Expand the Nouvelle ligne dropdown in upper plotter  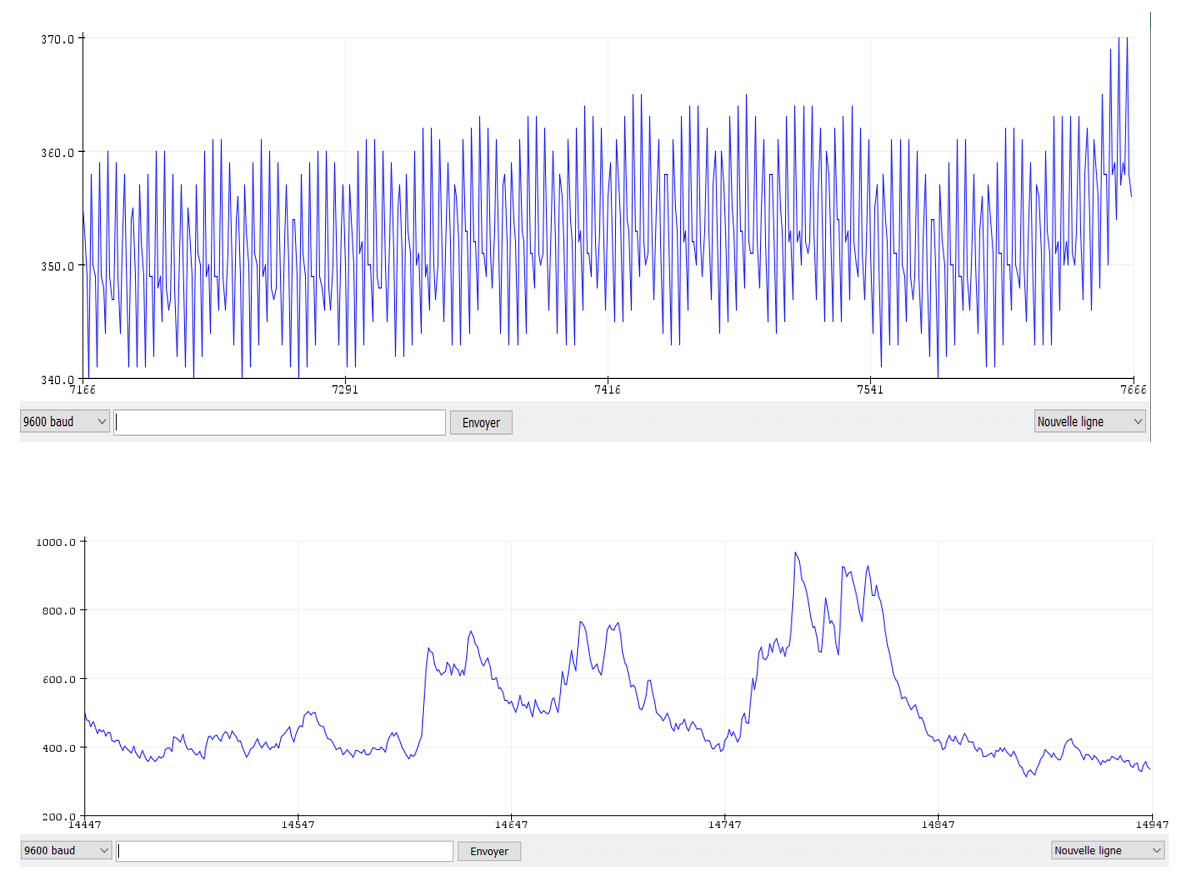pyautogui.click(x=1089, y=422)
